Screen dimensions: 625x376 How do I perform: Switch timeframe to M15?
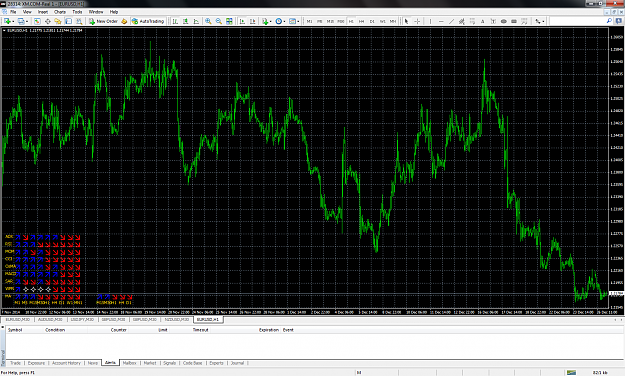pos(330,21)
